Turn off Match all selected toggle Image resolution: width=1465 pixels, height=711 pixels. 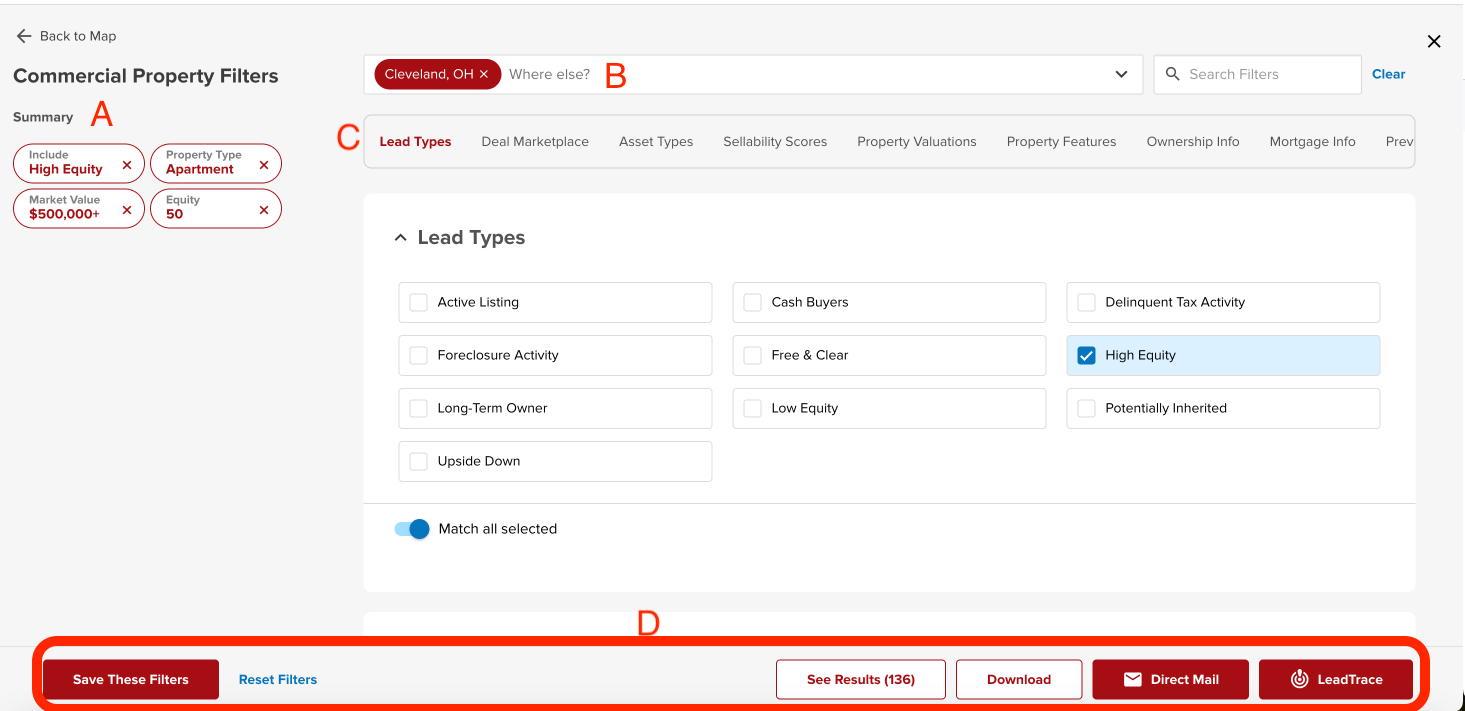412,529
